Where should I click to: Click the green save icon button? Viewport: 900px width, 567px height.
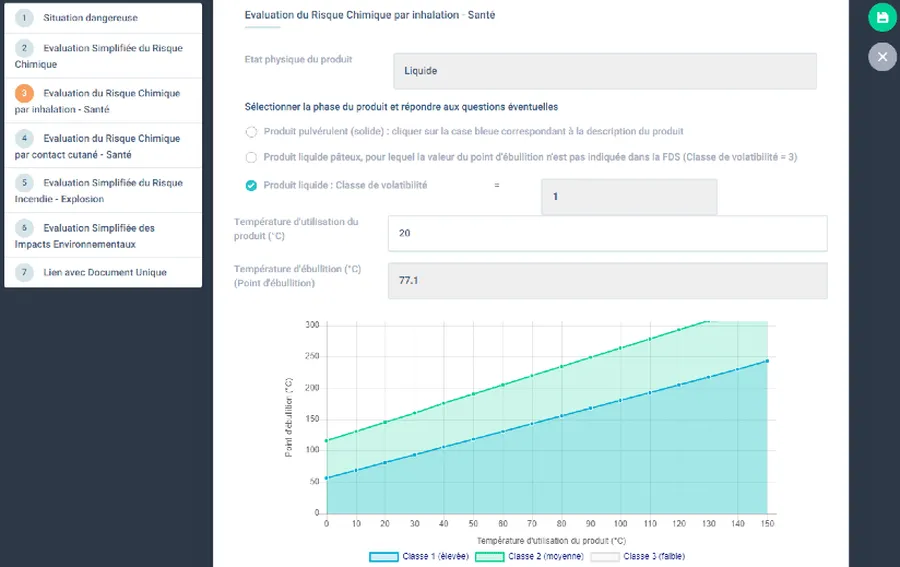(x=882, y=18)
